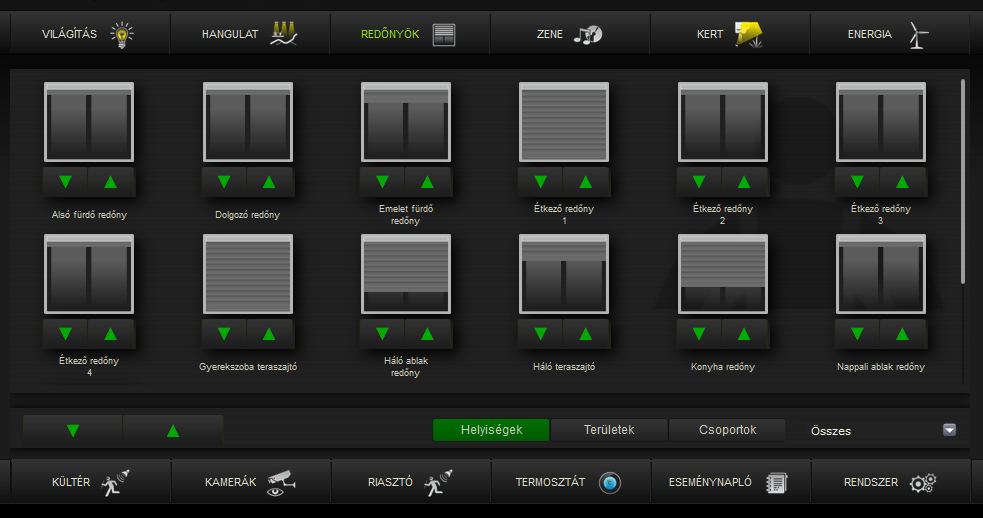Click the Nappali ablak redőny thumbnail
This screenshot has width=983, height=518.
tap(881, 274)
